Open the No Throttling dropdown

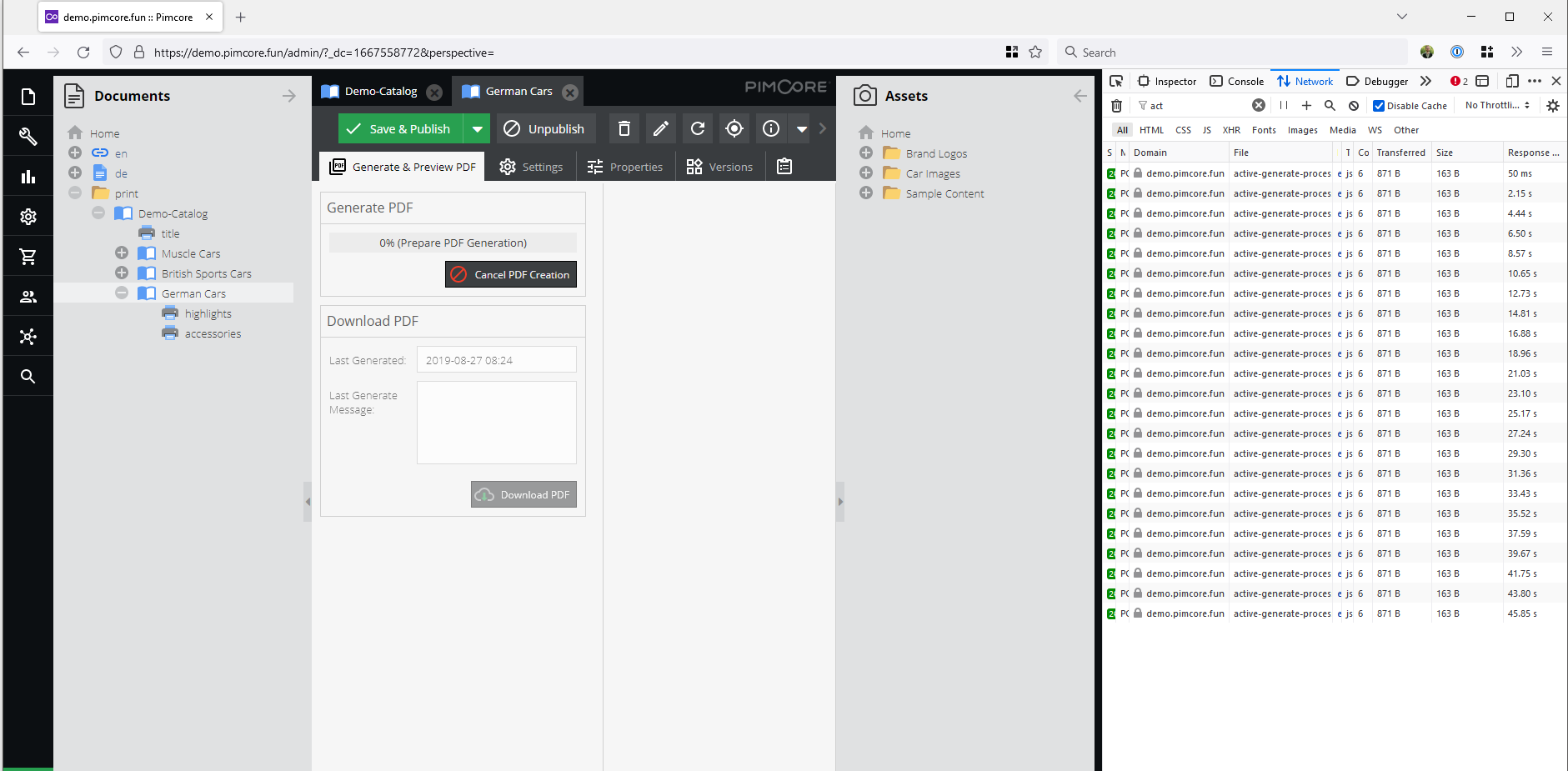(1495, 105)
